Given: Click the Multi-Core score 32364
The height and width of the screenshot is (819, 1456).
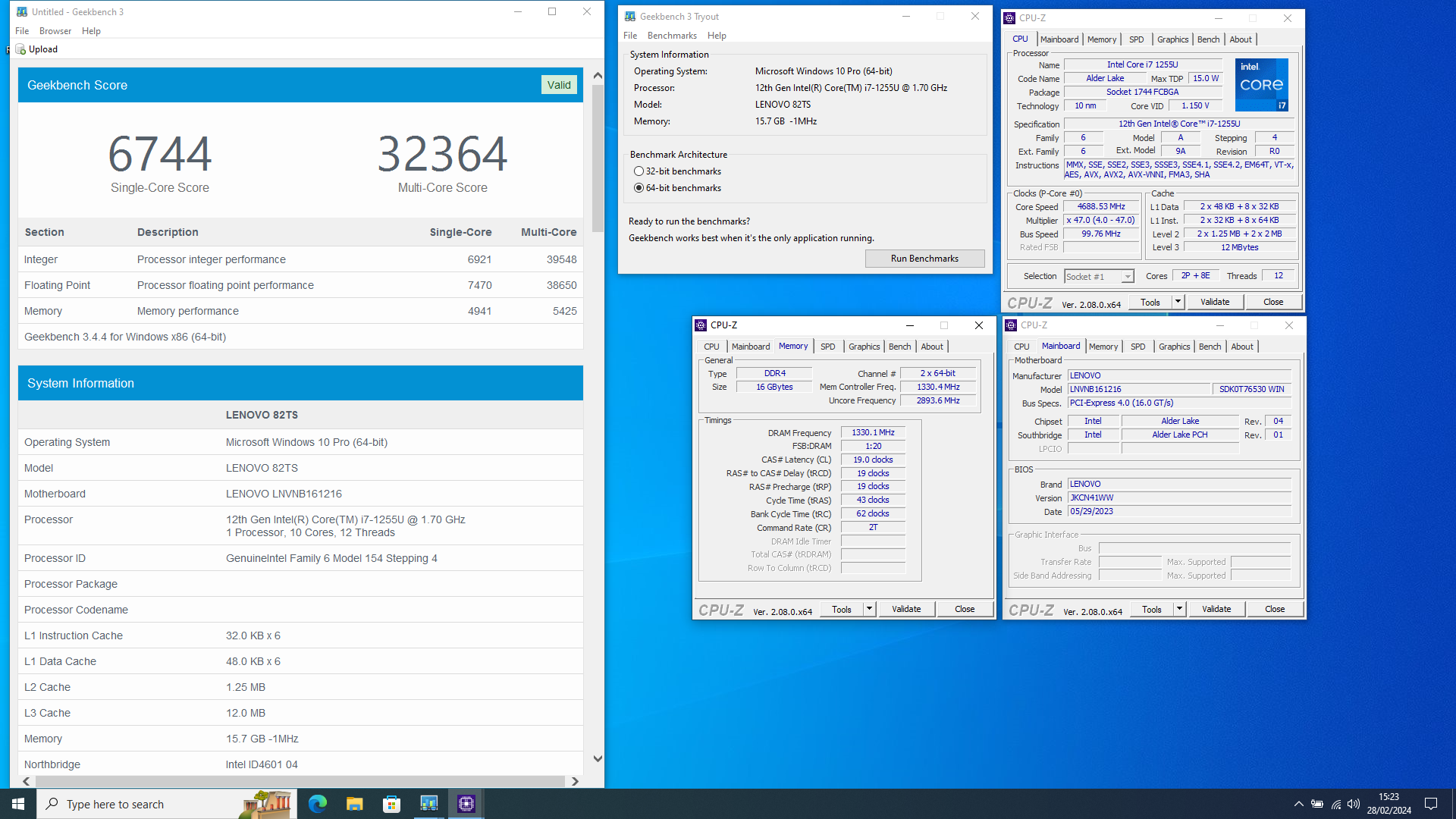Looking at the screenshot, I should pyautogui.click(x=443, y=154).
